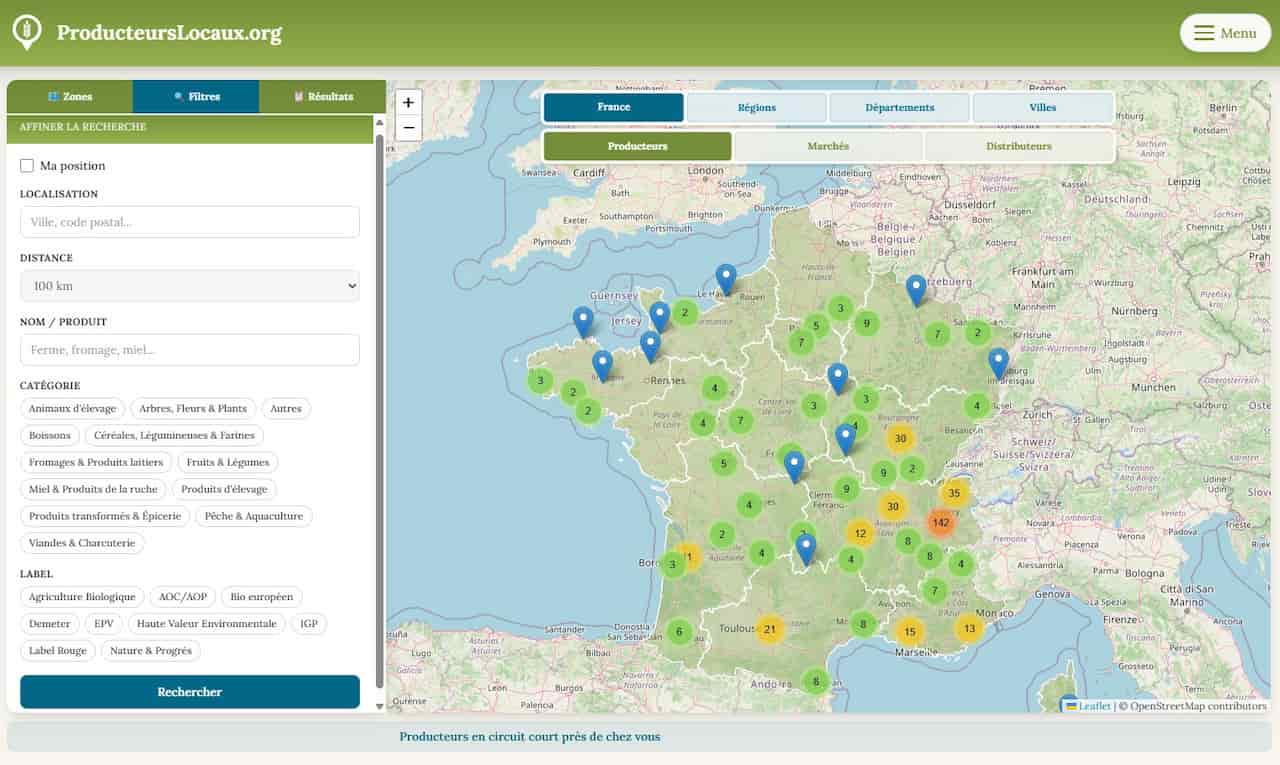Click the blue pin near Le Havre
This screenshot has width=1280, height=765.
tap(726, 279)
